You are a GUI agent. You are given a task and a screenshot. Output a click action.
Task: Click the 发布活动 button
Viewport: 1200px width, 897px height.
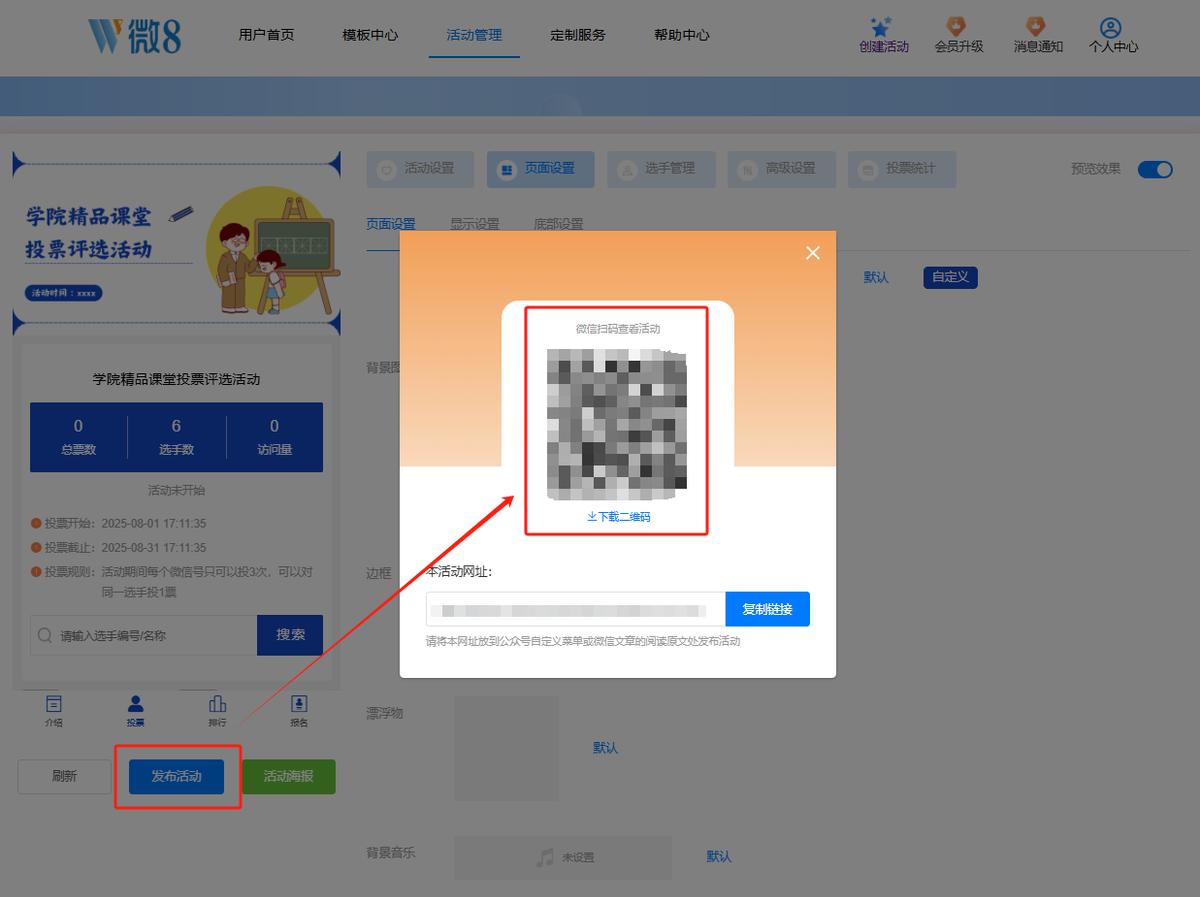pyautogui.click(x=176, y=776)
